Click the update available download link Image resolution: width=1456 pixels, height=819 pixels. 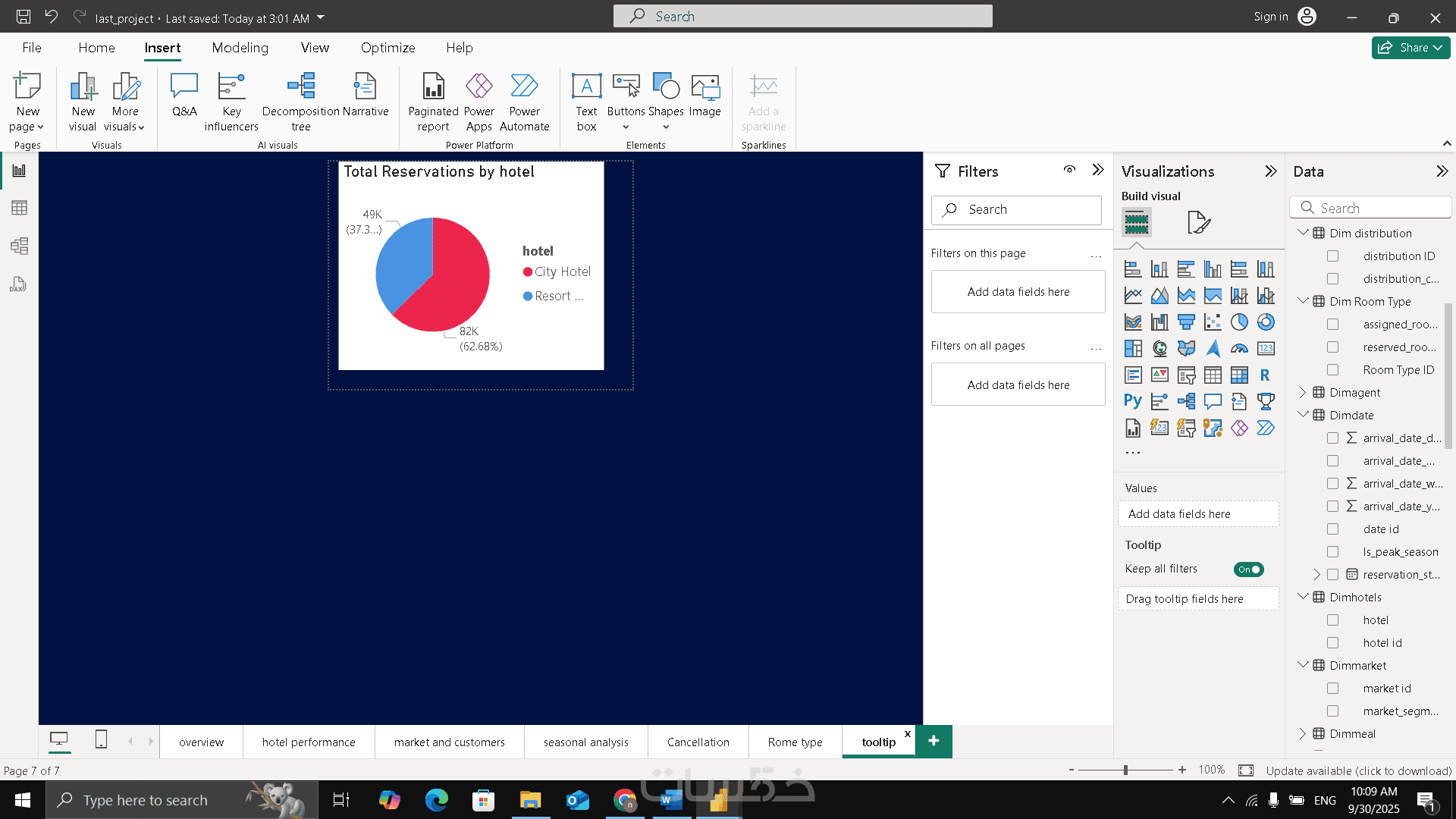[1358, 770]
